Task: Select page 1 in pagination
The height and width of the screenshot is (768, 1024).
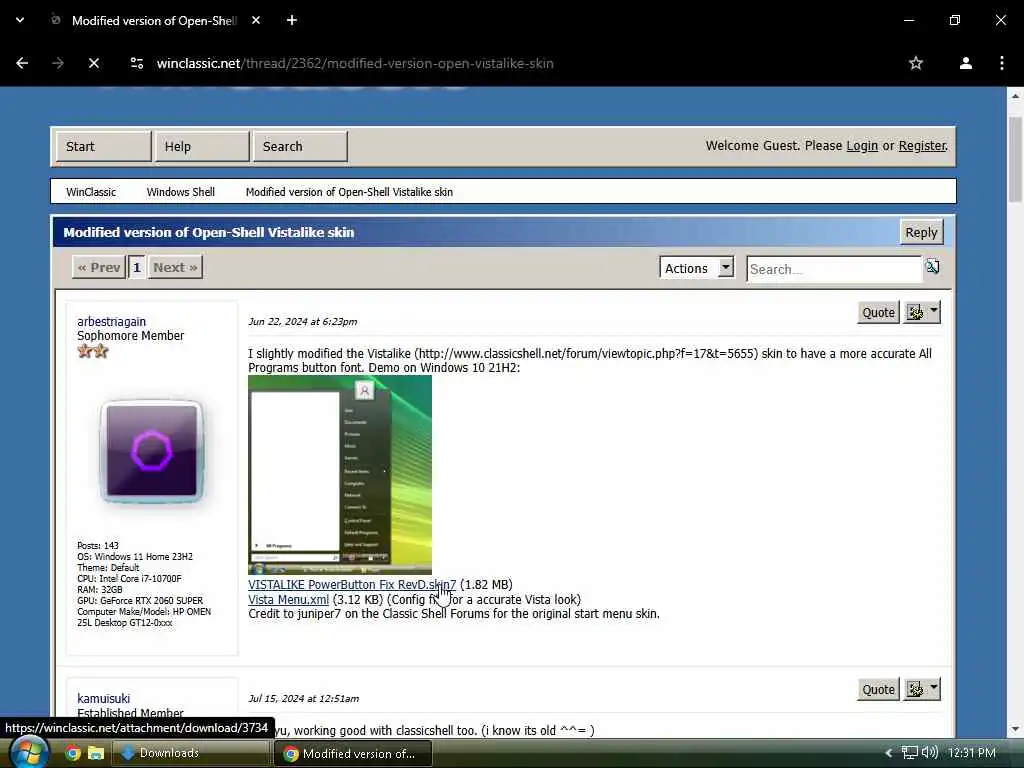Action: click(136, 267)
